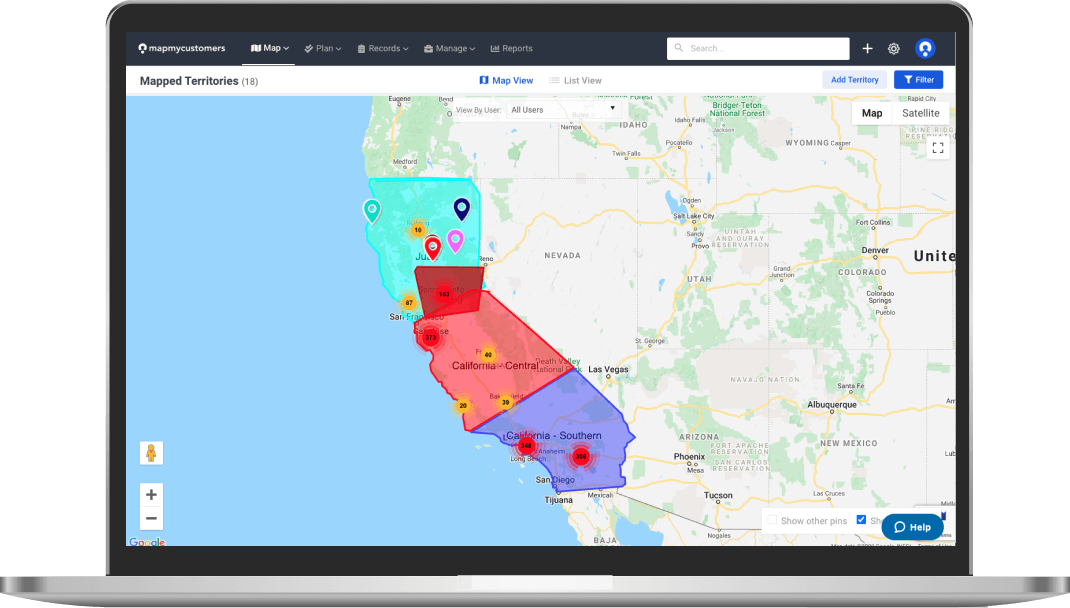The height and width of the screenshot is (608, 1070).
Task: Open the Filter button
Action: pos(919,80)
